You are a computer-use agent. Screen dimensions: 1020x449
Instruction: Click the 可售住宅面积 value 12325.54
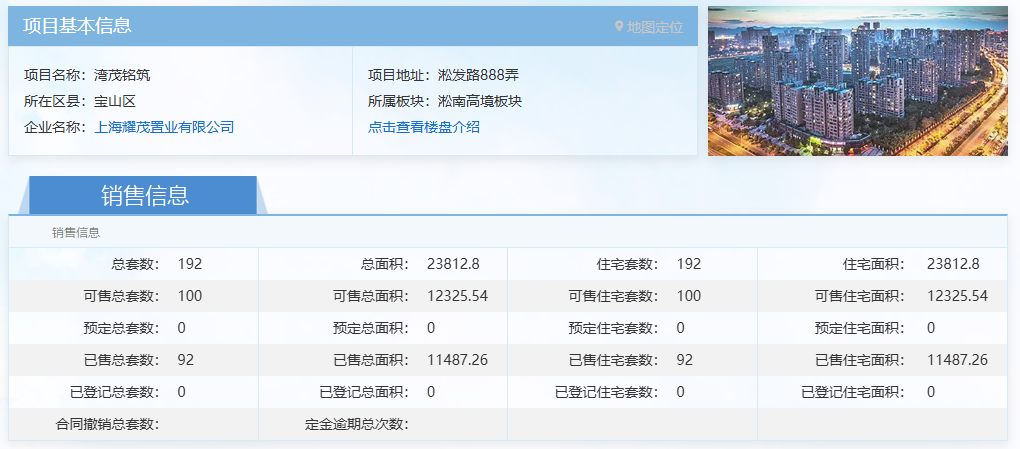[958, 296]
